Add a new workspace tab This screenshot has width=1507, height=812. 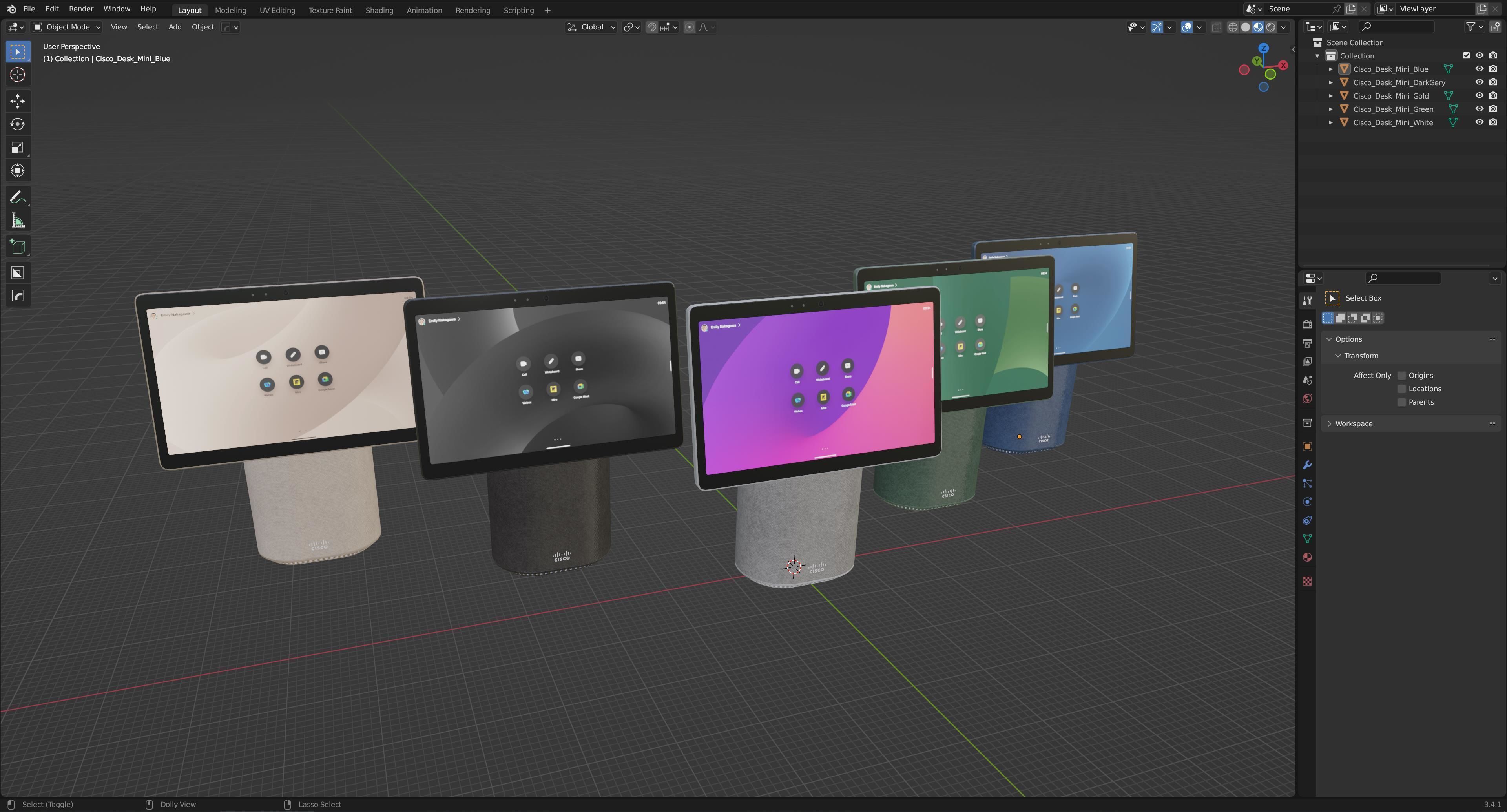(x=547, y=11)
